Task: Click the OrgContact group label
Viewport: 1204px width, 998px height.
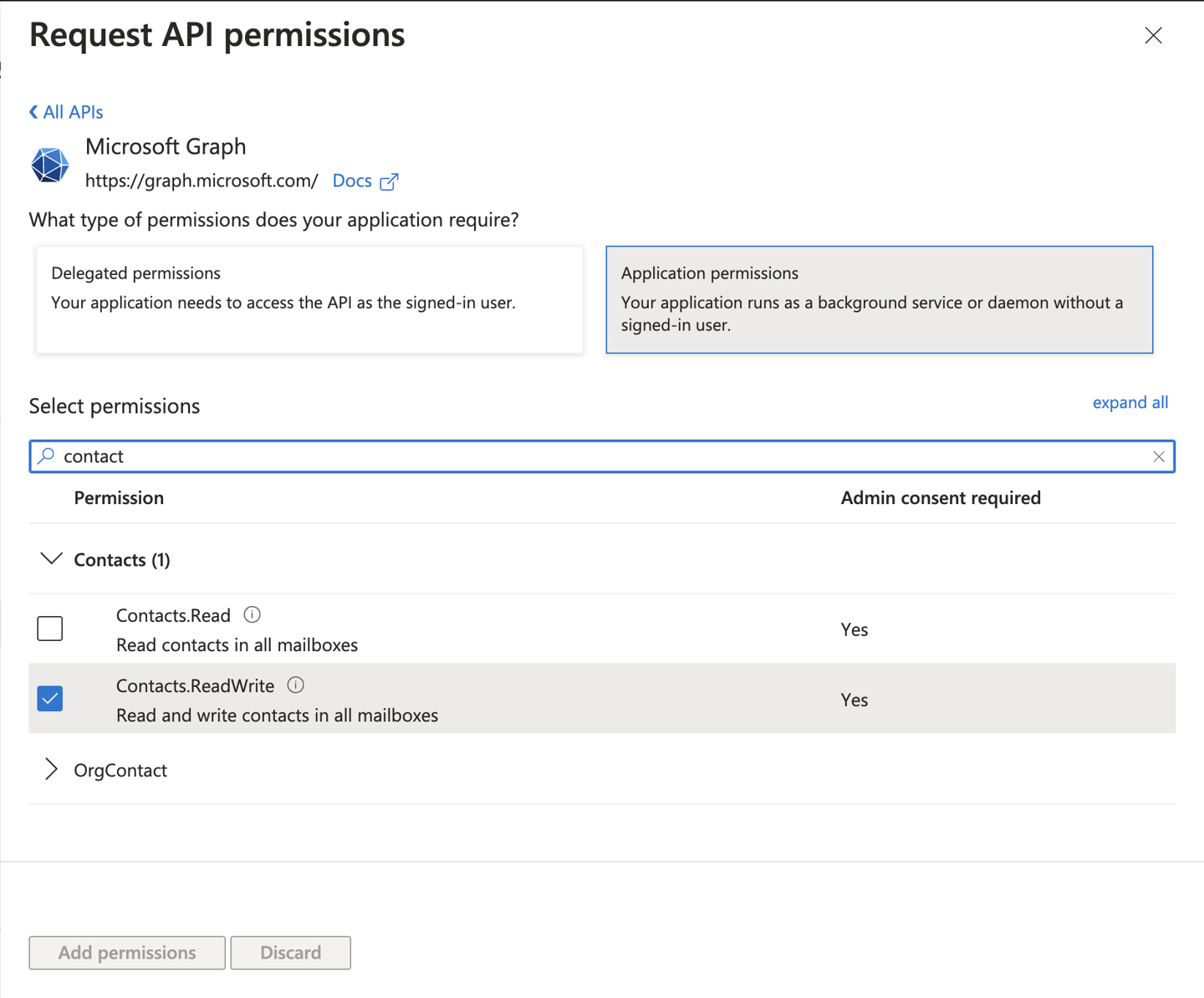Action: click(120, 770)
